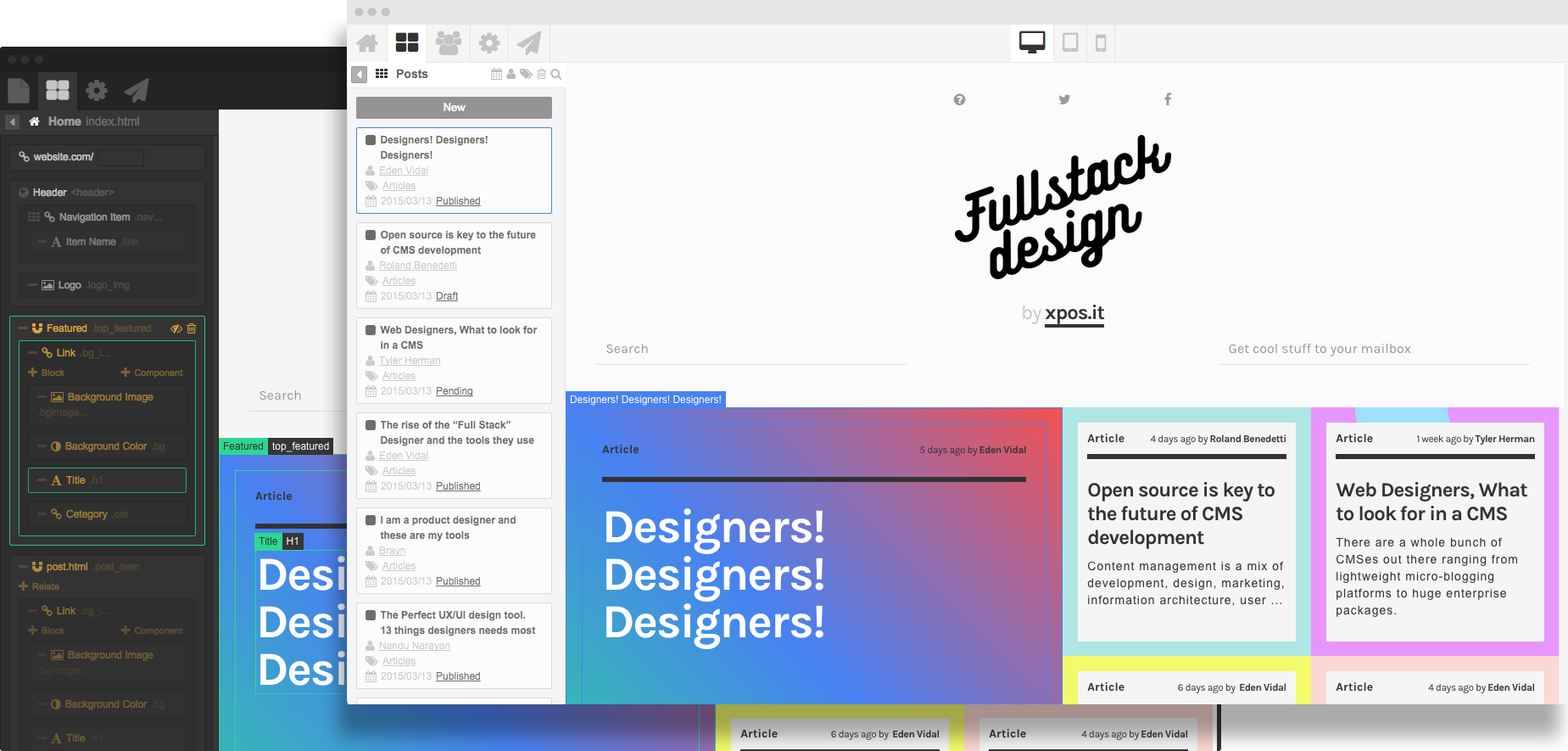
Task: Collapse Background Color item under Featured
Action: tap(42, 446)
